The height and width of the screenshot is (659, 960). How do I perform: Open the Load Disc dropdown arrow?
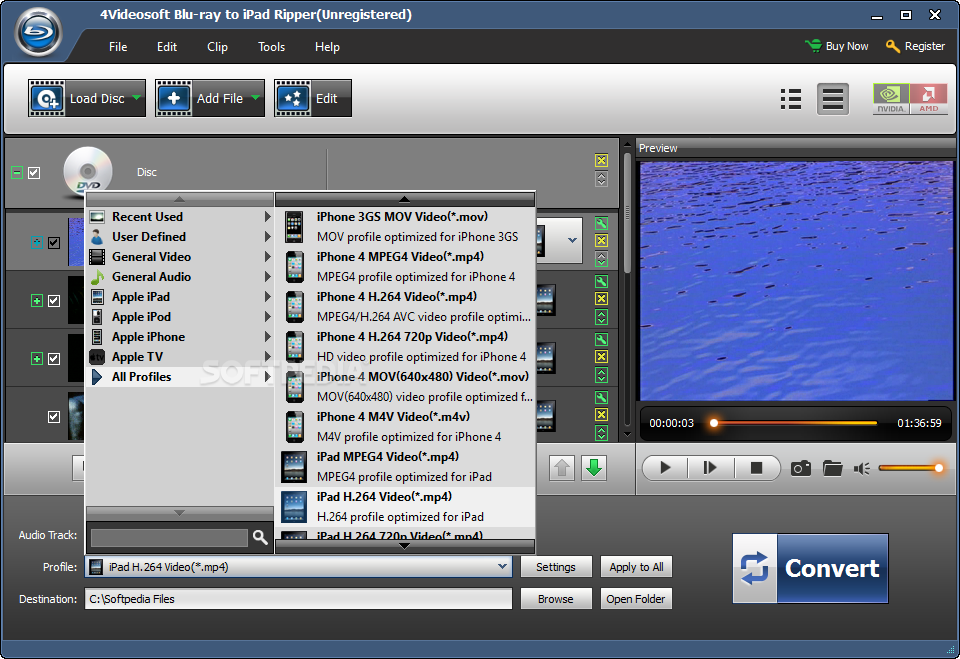137,97
